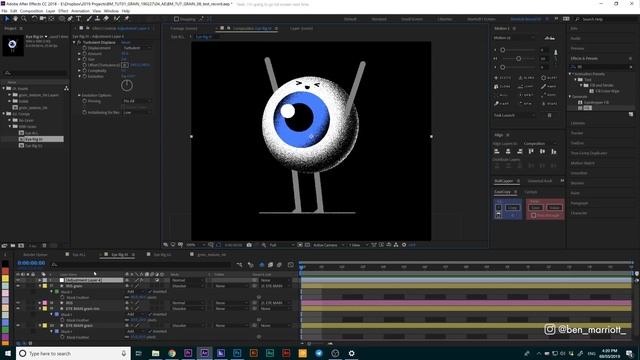Expand the Adjustment Layer 4 layer twirl
Screen dimensions: 640x360
(x=40, y=280)
